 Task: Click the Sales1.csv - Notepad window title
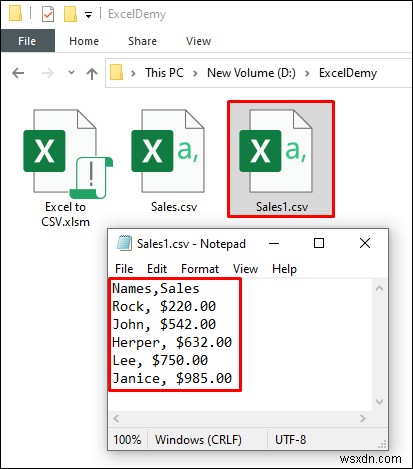[191, 244]
